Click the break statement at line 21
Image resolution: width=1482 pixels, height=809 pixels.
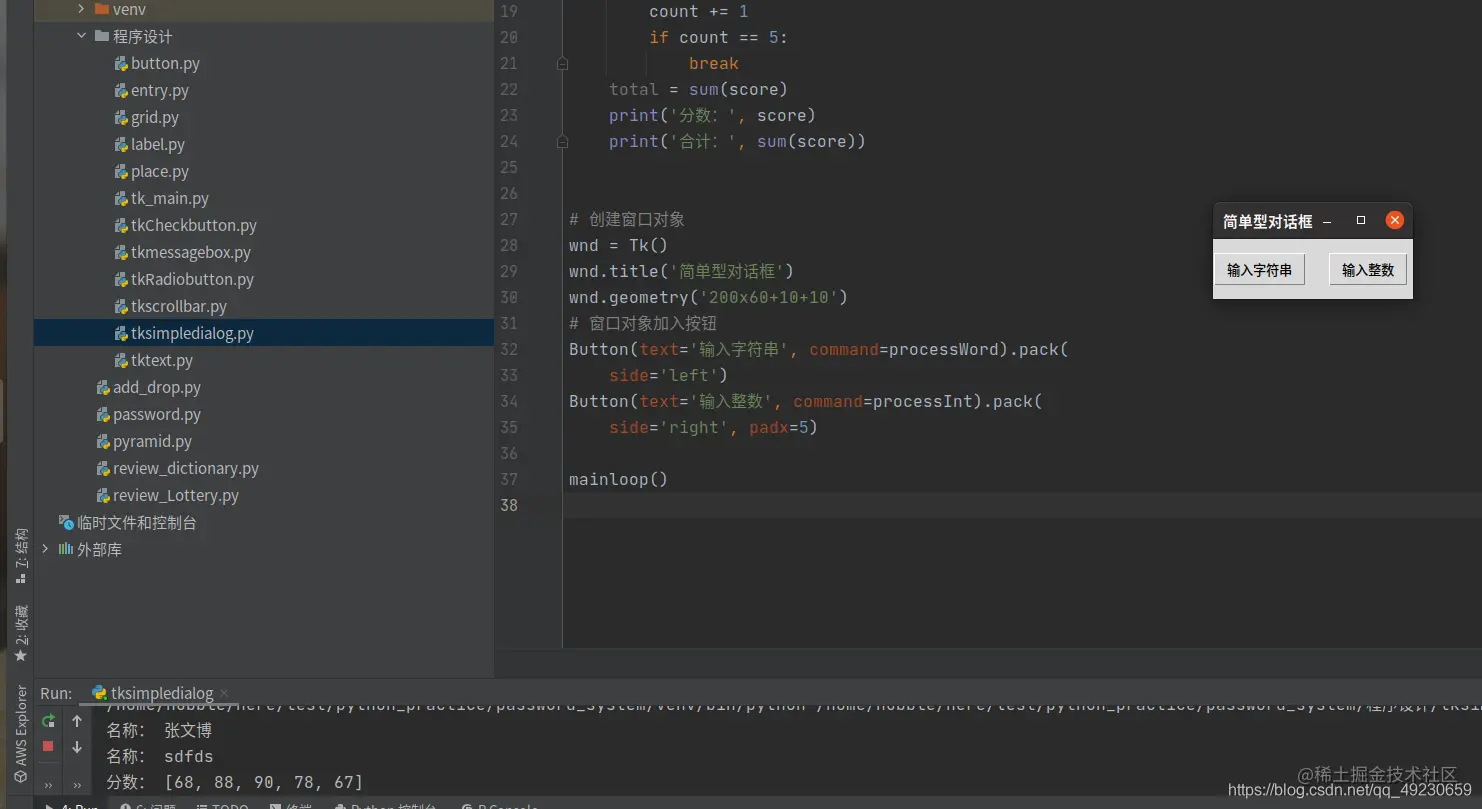click(x=714, y=63)
